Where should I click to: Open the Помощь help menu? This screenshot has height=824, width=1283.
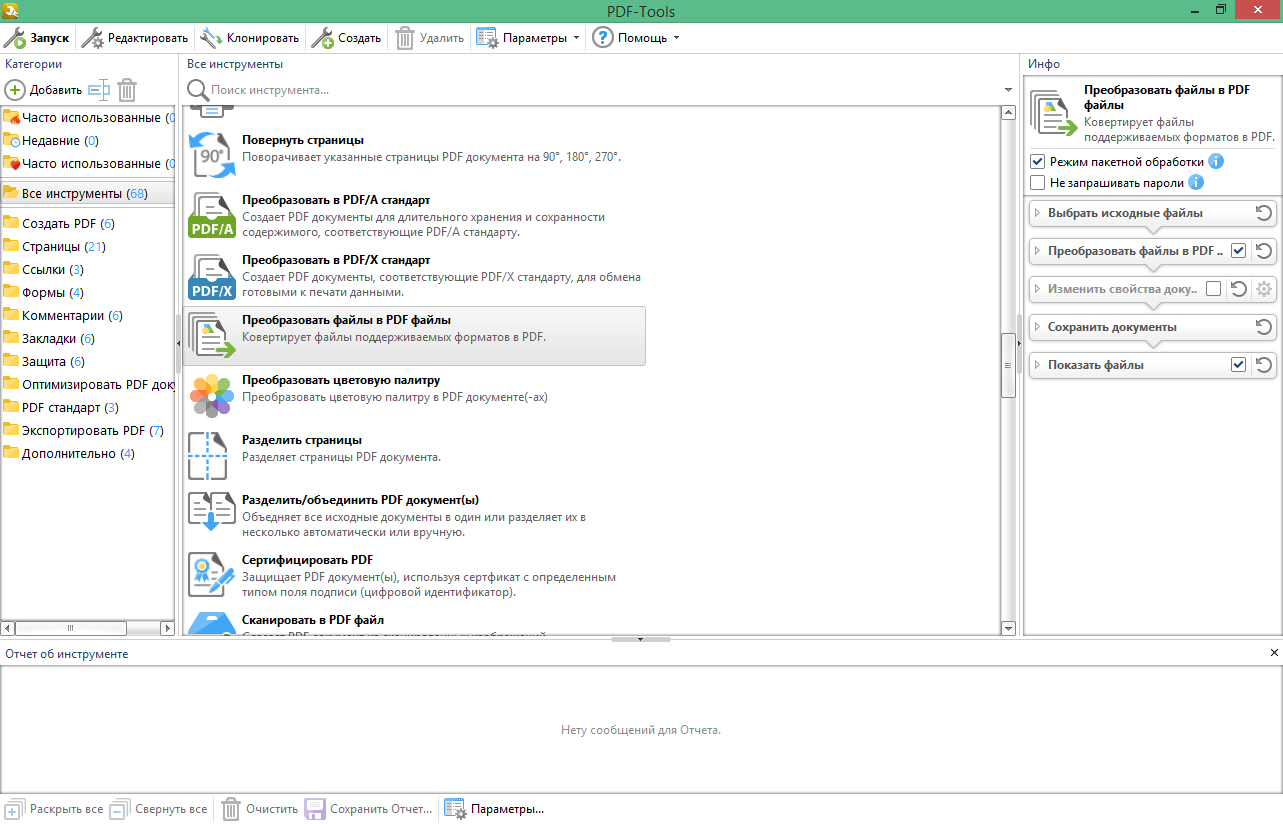636,38
